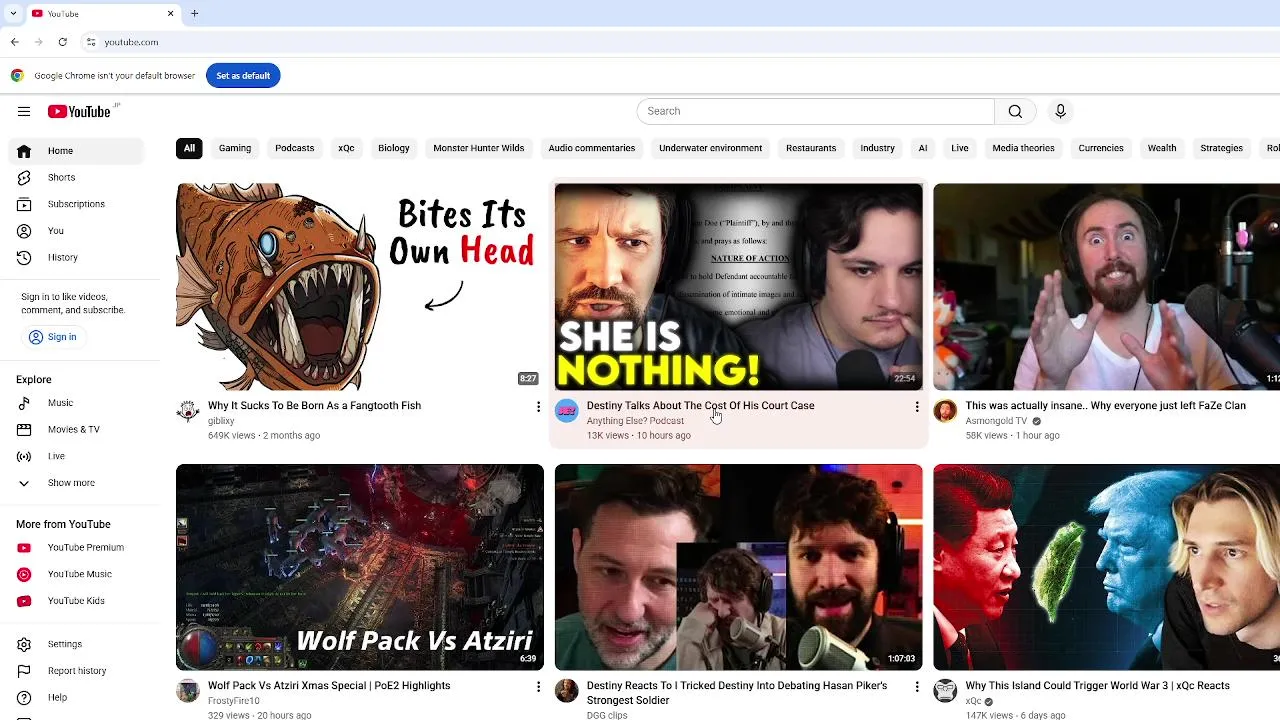Select the Wealth filter chip

point(1162,148)
